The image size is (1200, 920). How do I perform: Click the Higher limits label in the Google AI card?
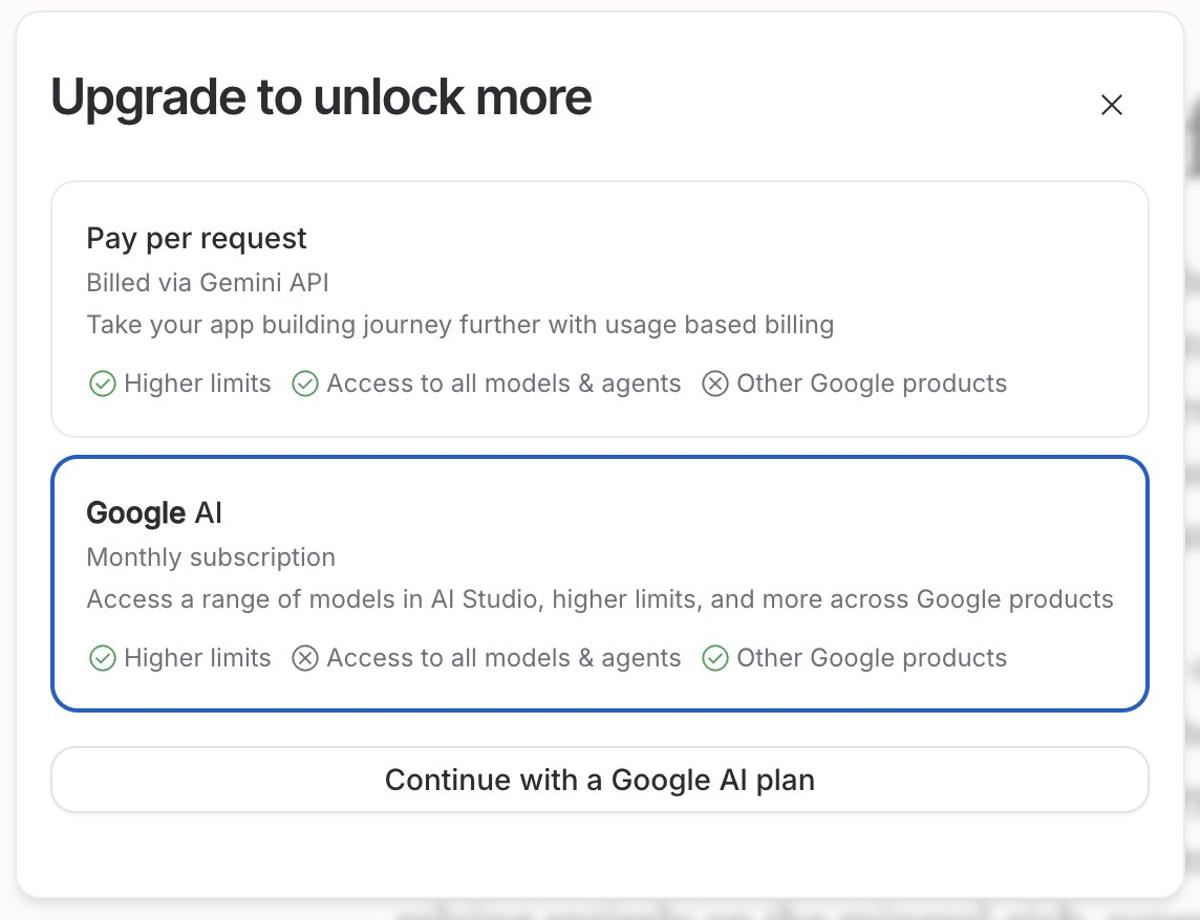click(196, 658)
